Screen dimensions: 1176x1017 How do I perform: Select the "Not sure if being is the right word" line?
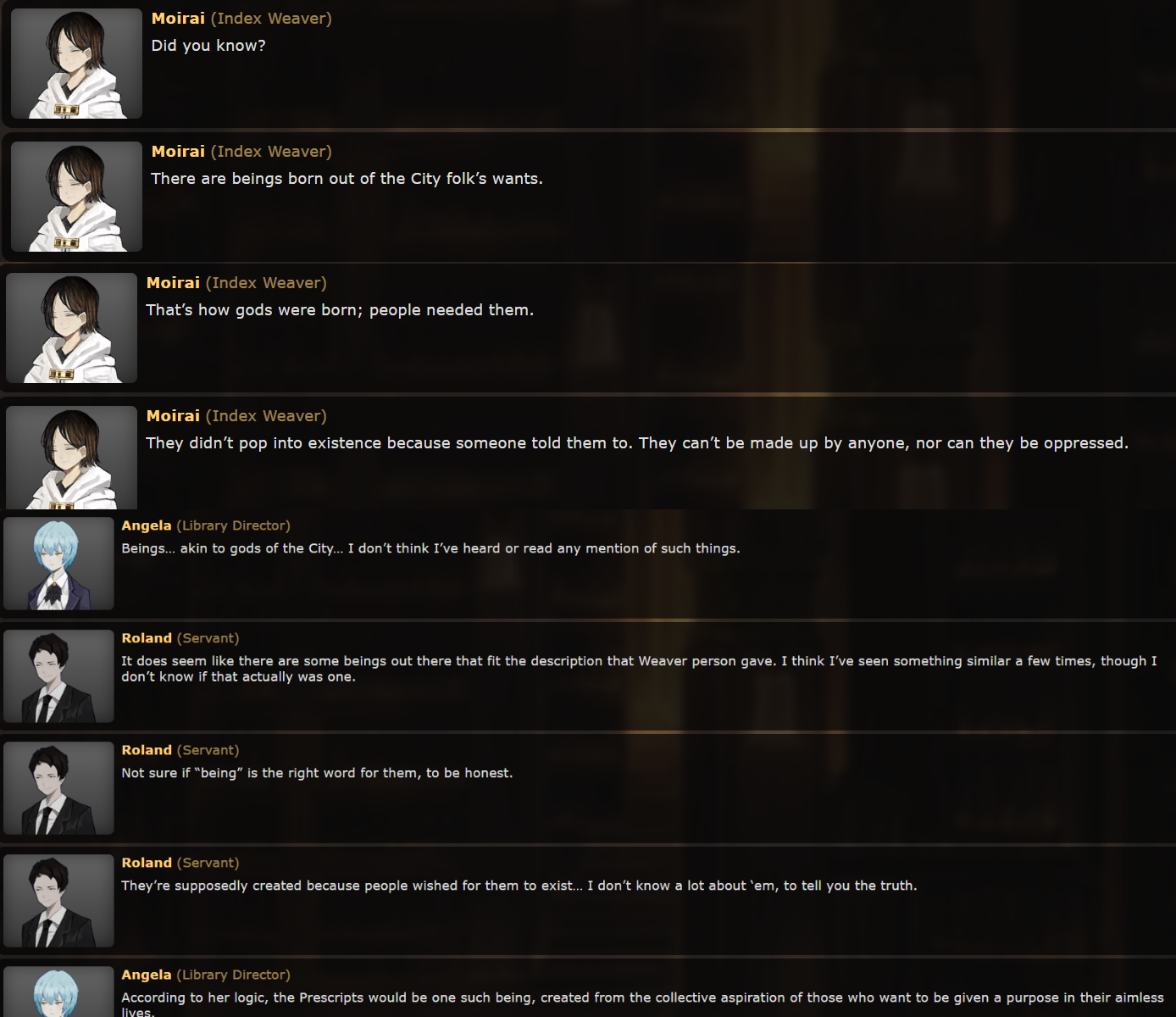(317, 773)
